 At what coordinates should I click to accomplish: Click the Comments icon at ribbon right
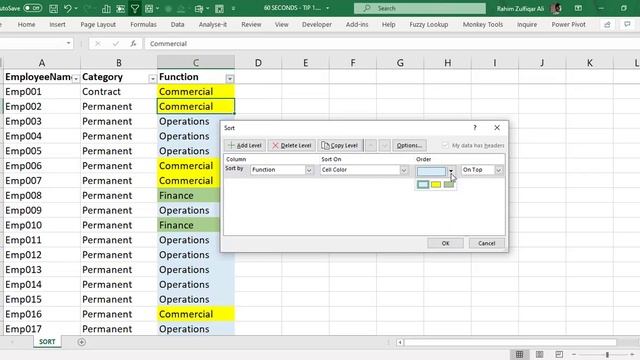(x=627, y=24)
